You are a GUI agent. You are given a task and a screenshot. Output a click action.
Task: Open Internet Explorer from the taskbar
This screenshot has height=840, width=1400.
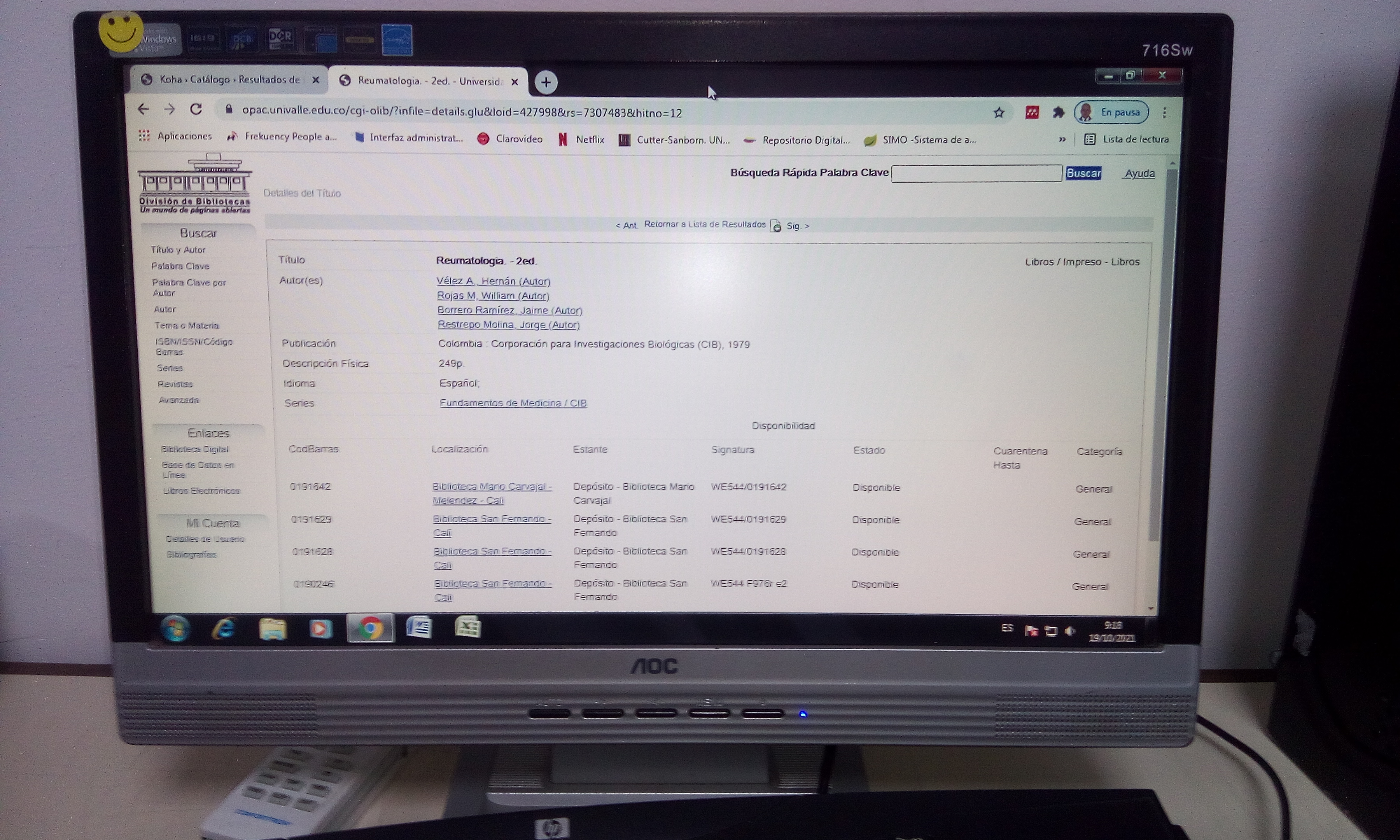point(224,628)
